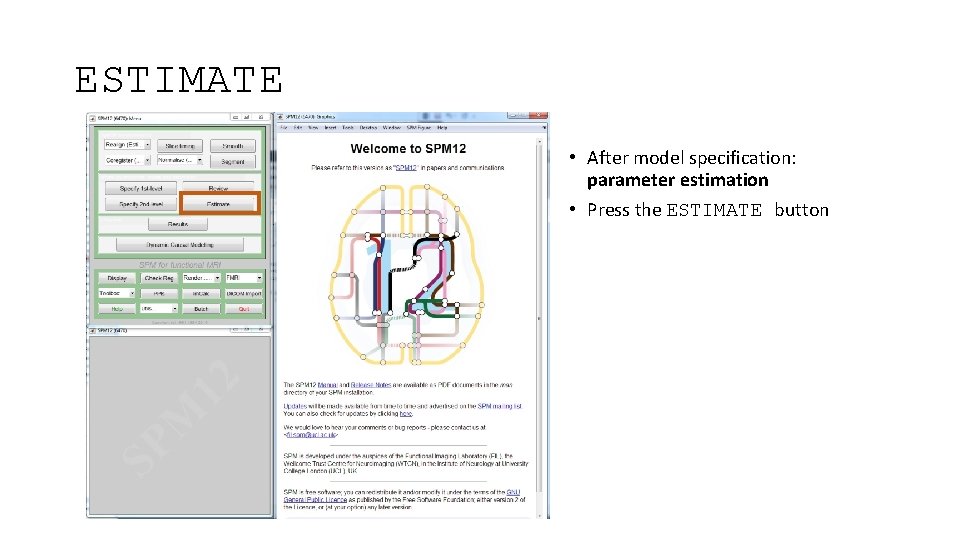Viewport: 960px width, 540px height.
Task: Open Window menu in Graphics window
Action: click(392, 128)
